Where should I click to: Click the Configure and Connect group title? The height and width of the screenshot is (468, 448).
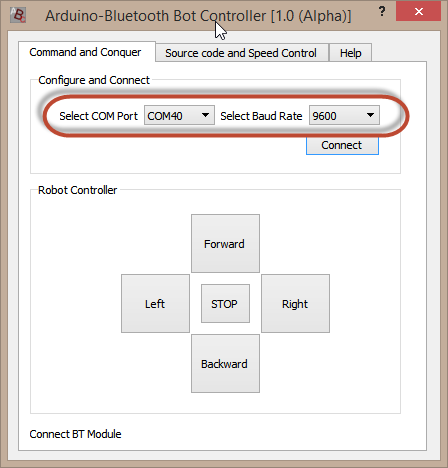[x=94, y=80]
